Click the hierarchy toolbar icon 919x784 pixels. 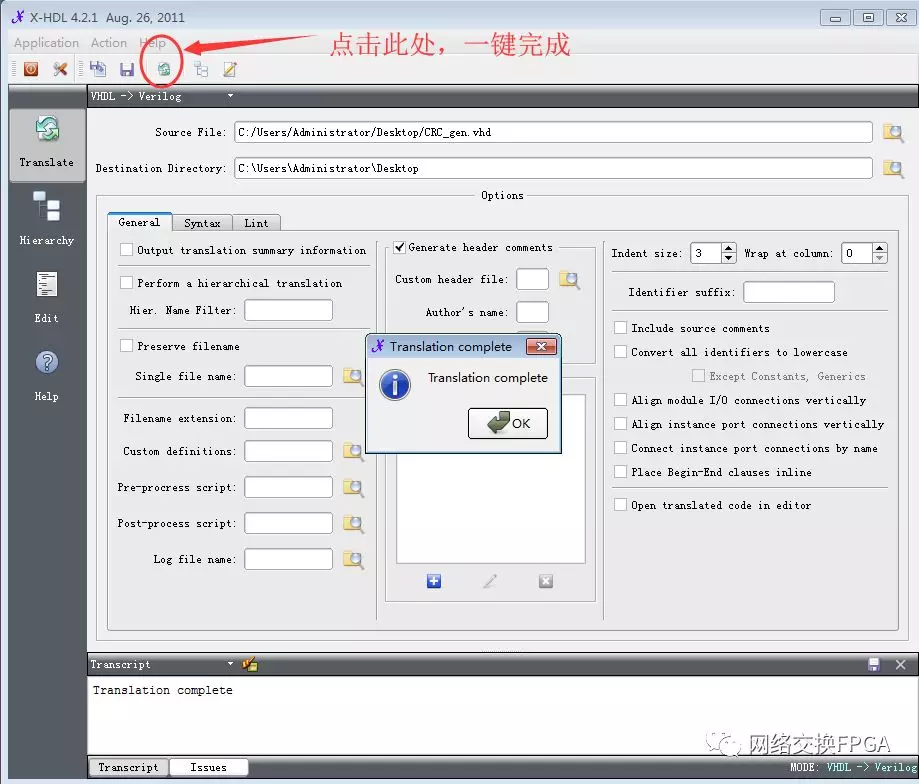pyautogui.click(x=201, y=69)
